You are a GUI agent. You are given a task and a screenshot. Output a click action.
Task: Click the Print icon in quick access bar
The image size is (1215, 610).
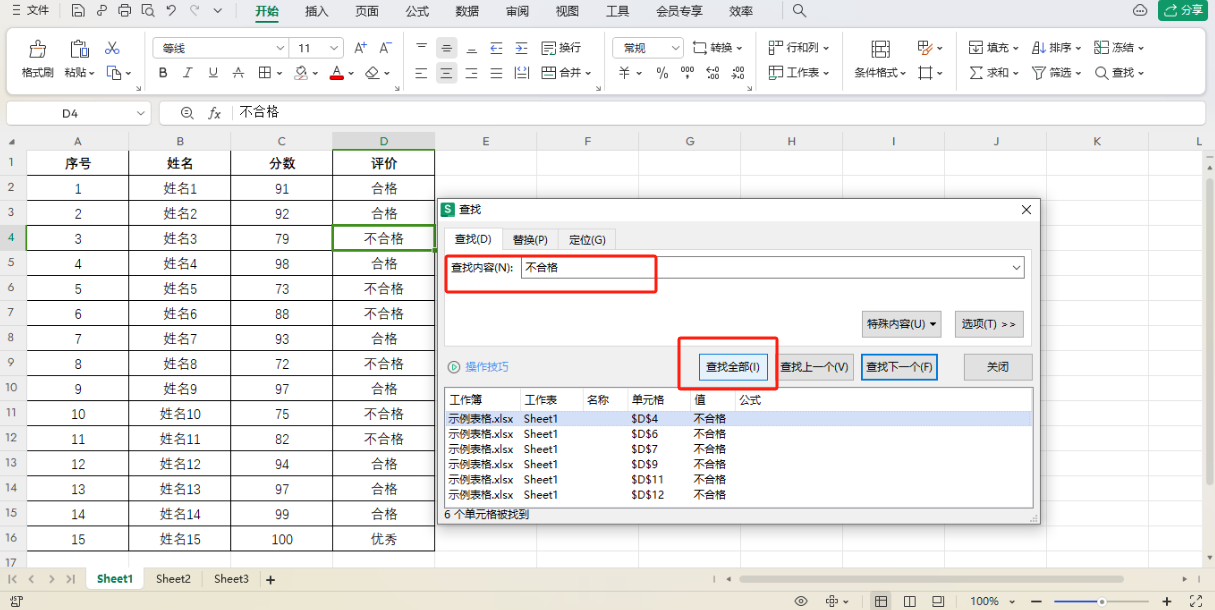[124, 11]
